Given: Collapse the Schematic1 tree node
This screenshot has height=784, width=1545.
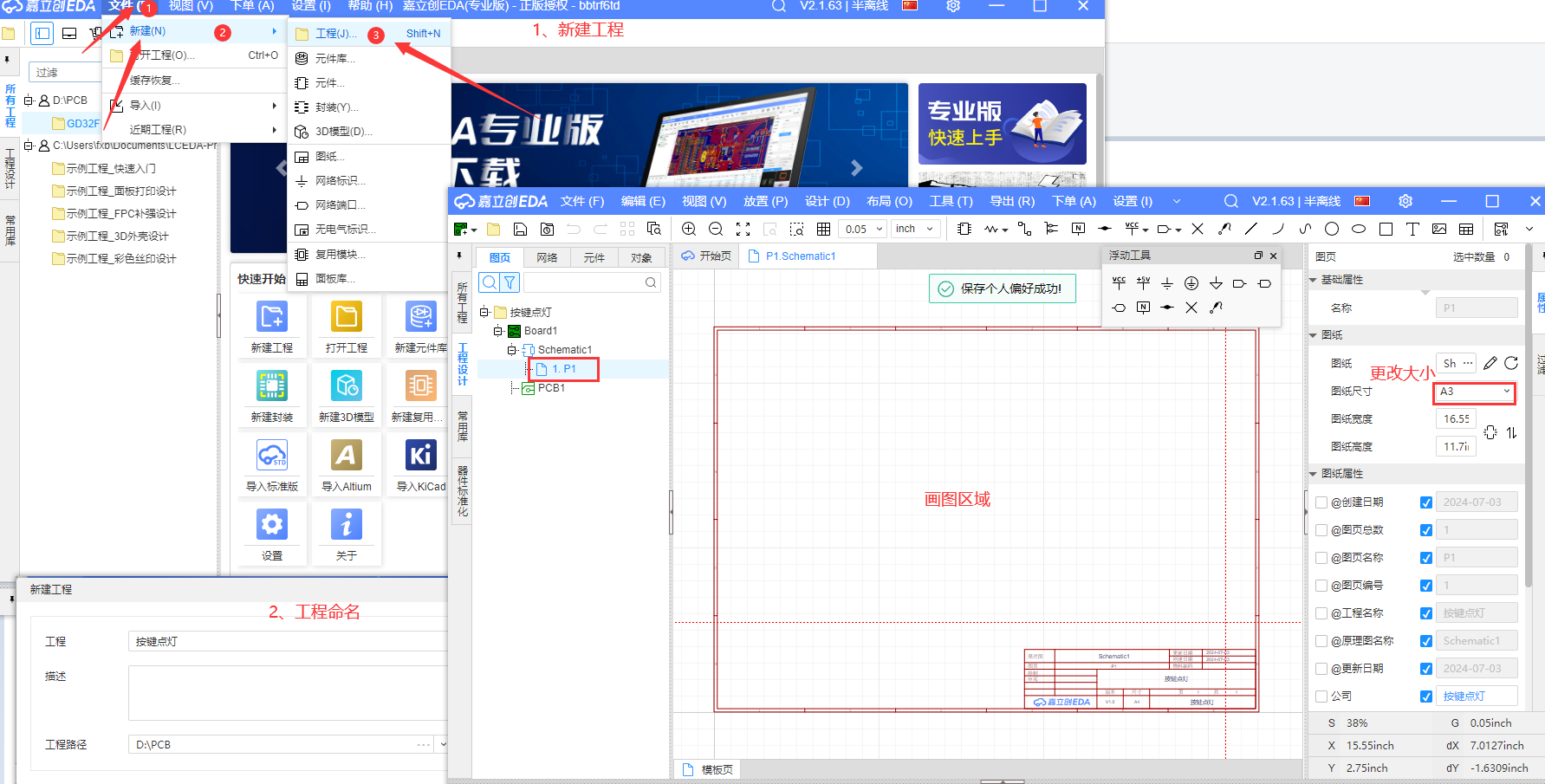Looking at the screenshot, I should coord(512,350).
